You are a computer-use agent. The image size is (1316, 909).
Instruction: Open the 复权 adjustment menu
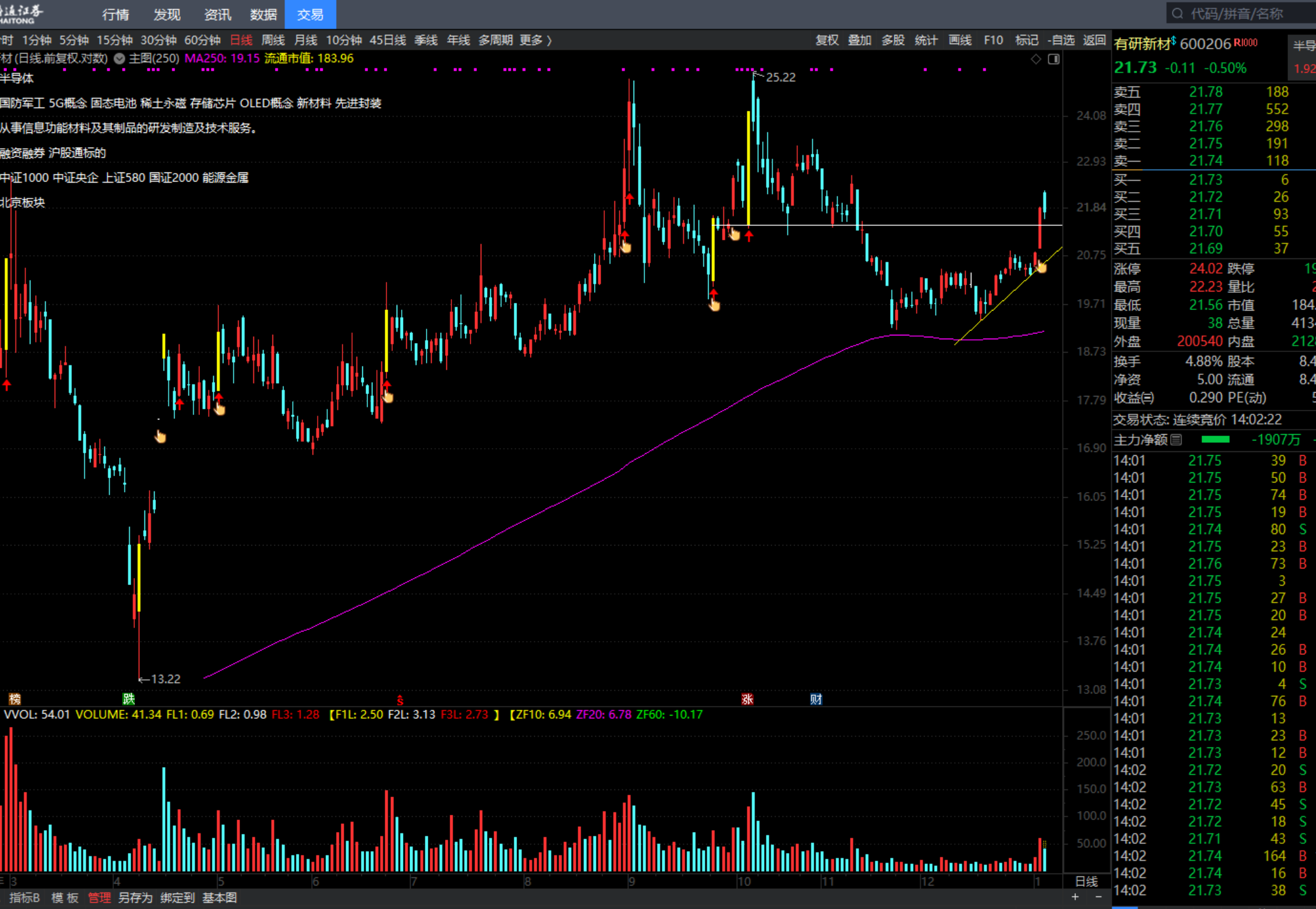tap(826, 40)
